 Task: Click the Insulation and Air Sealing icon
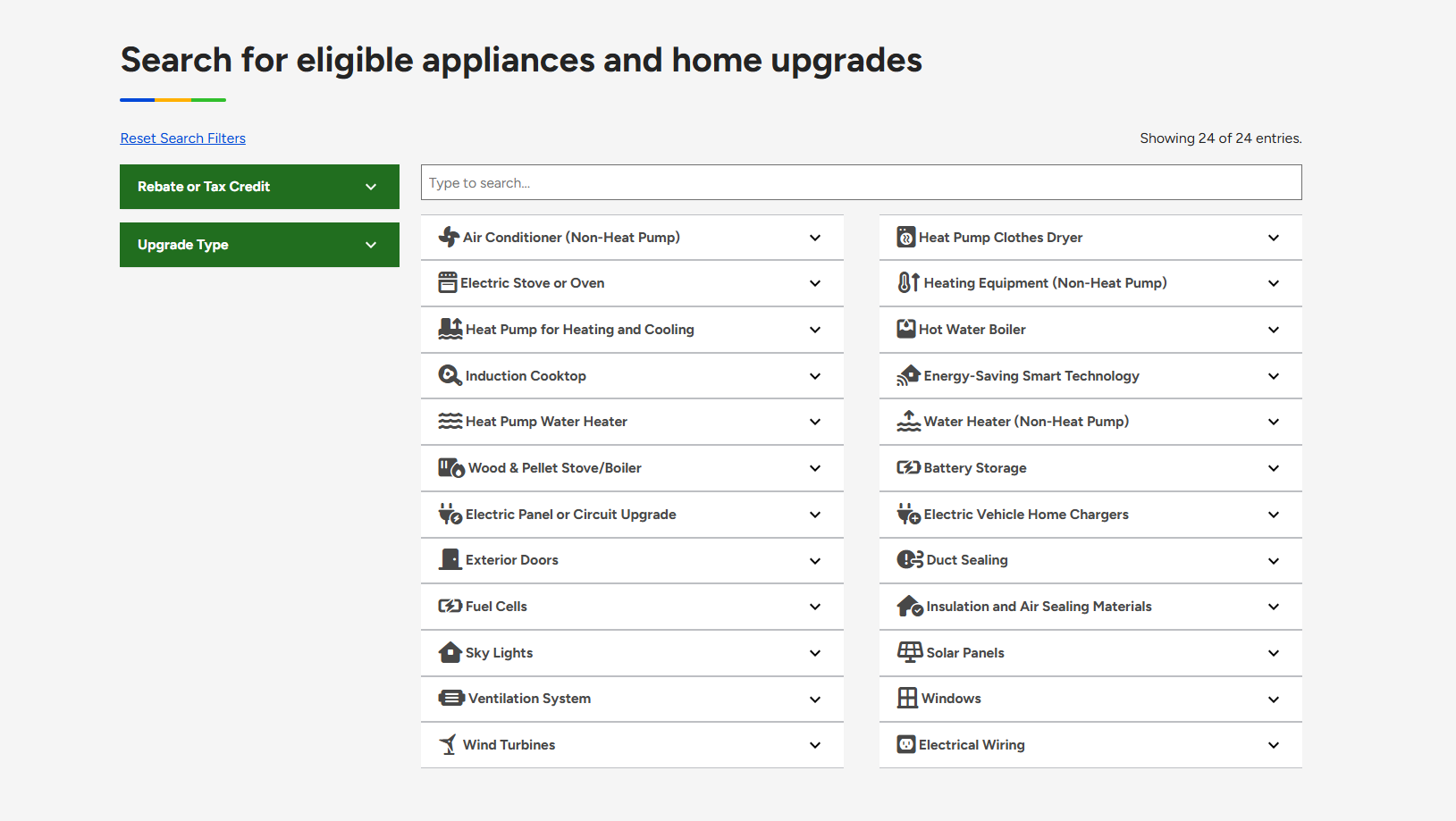[910, 606]
